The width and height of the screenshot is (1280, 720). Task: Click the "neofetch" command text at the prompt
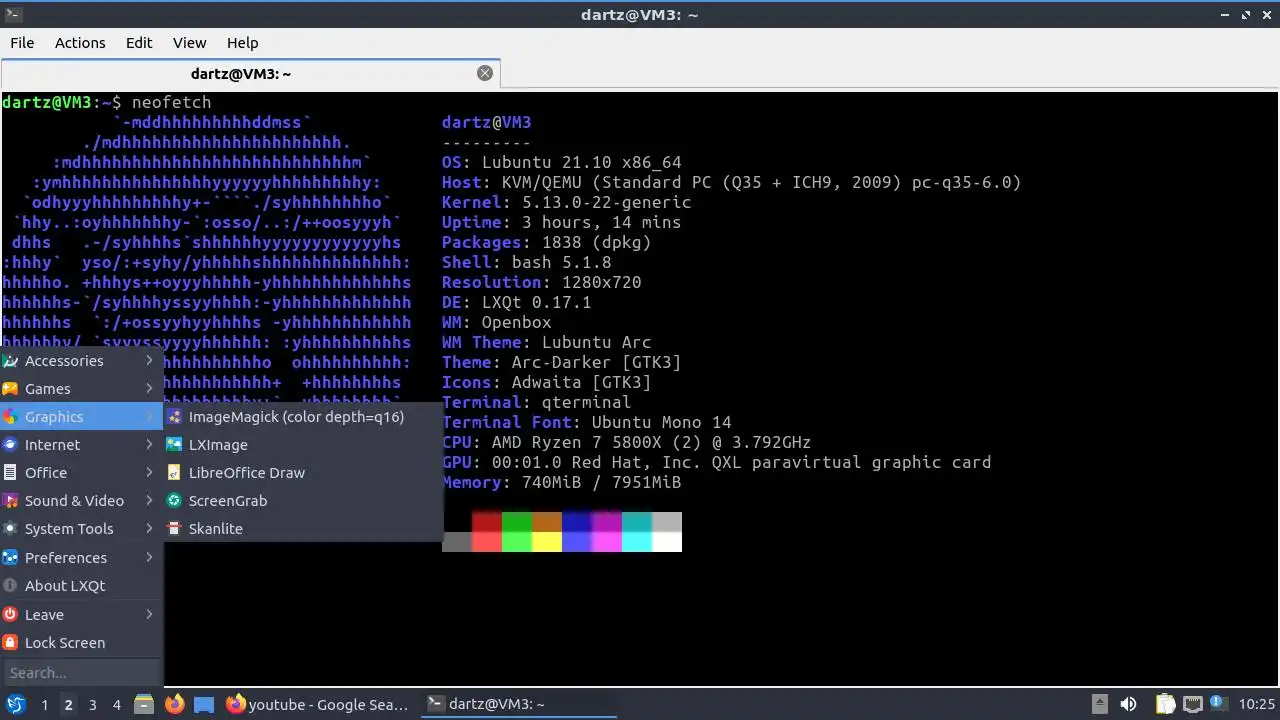pyautogui.click(x=171, y=102)
